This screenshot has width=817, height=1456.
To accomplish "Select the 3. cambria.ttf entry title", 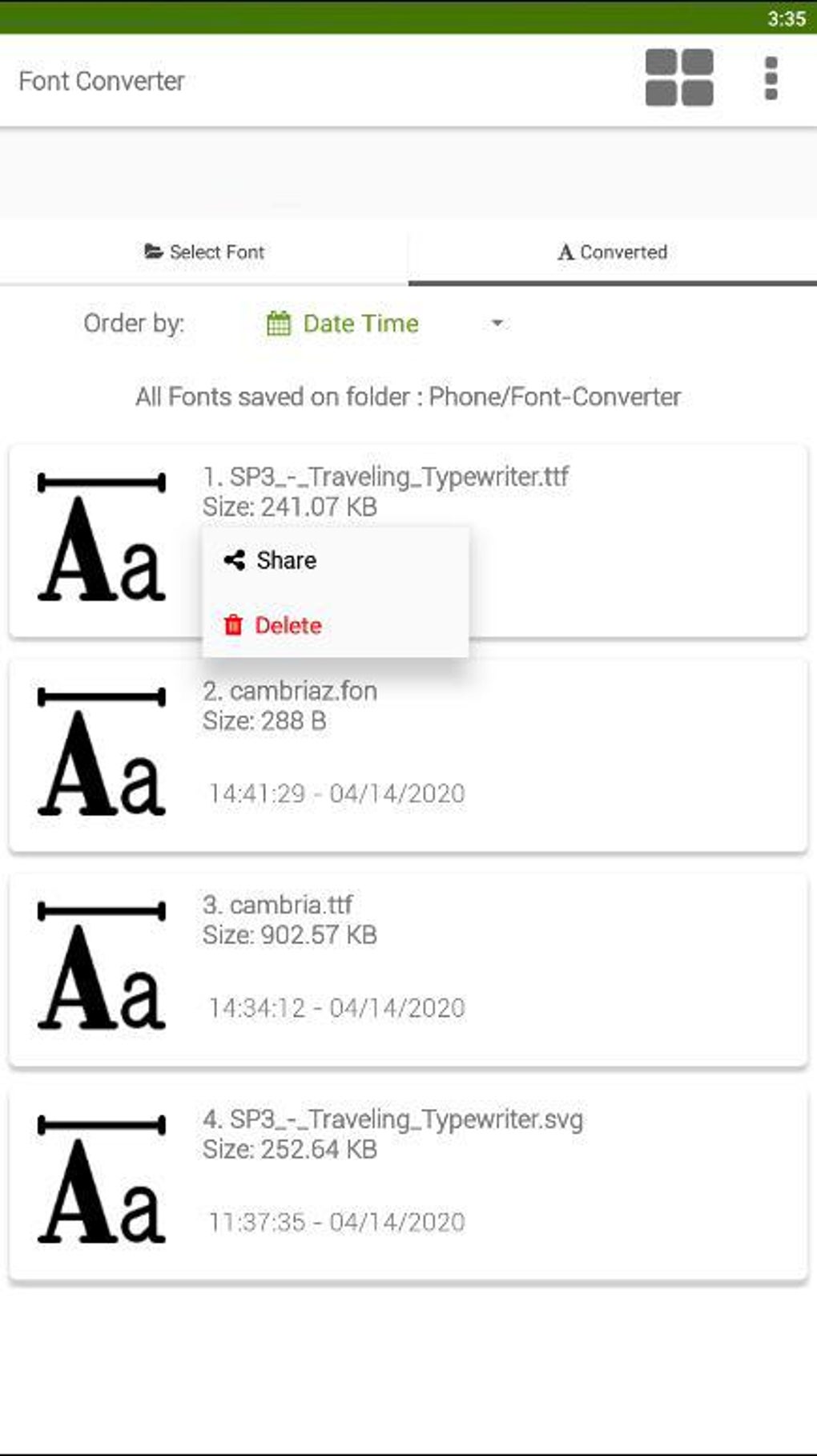I will tap(277, 905).
